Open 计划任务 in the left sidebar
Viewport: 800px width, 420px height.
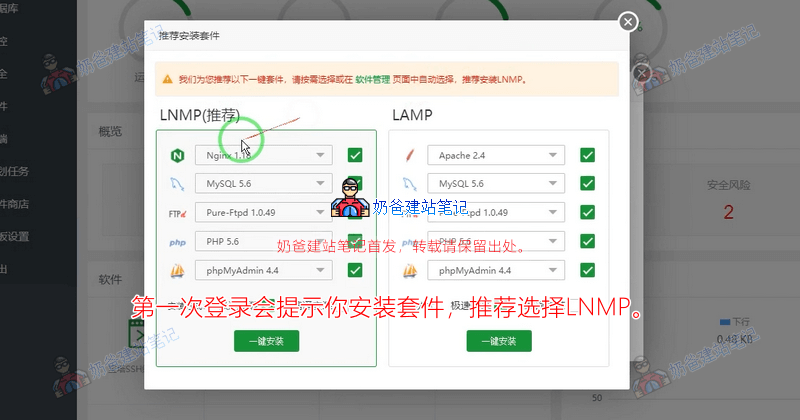[14, 171]
